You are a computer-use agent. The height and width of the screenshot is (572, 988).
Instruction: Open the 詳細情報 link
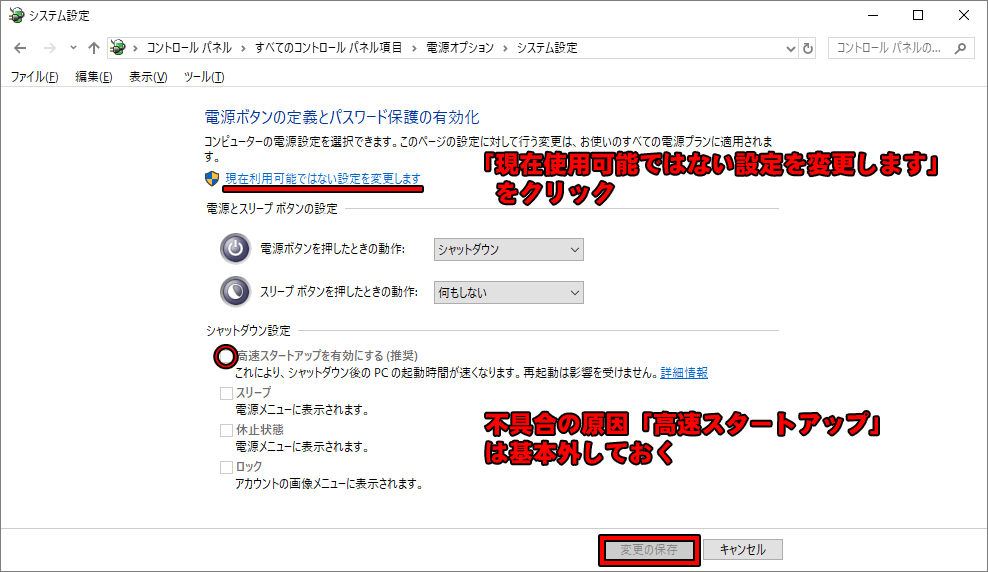coord(684,373)
